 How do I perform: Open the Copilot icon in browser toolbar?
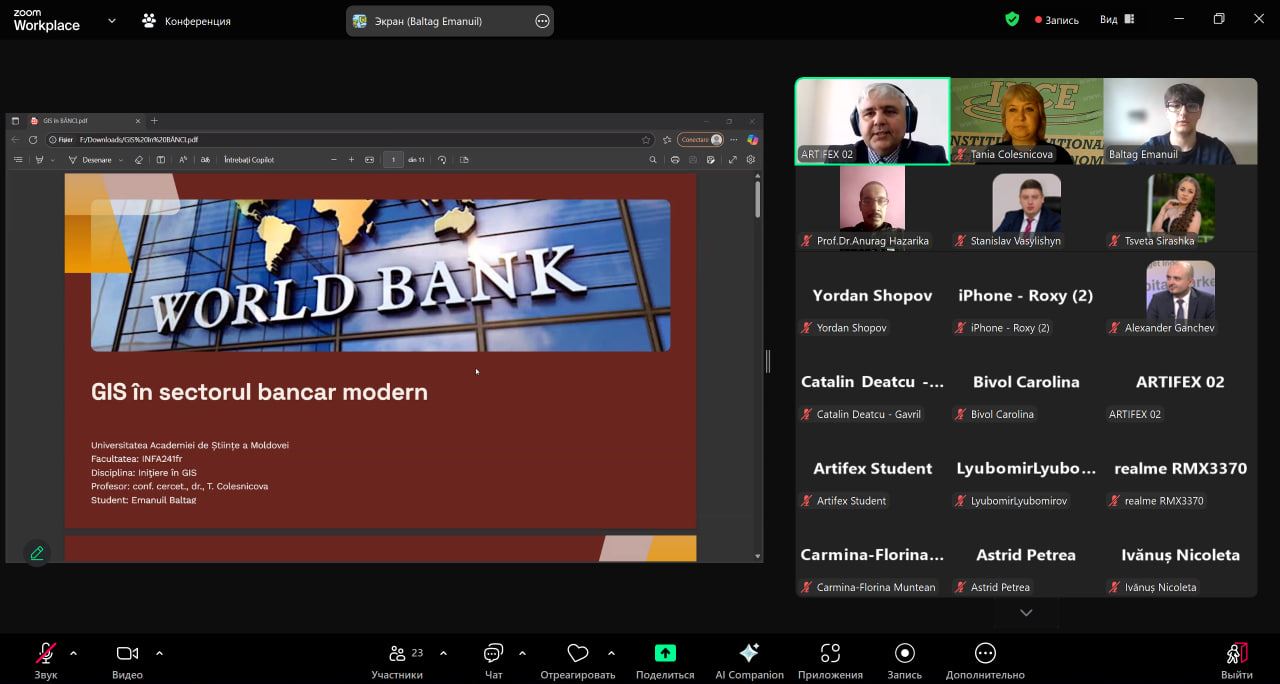[x=752, y=140]
